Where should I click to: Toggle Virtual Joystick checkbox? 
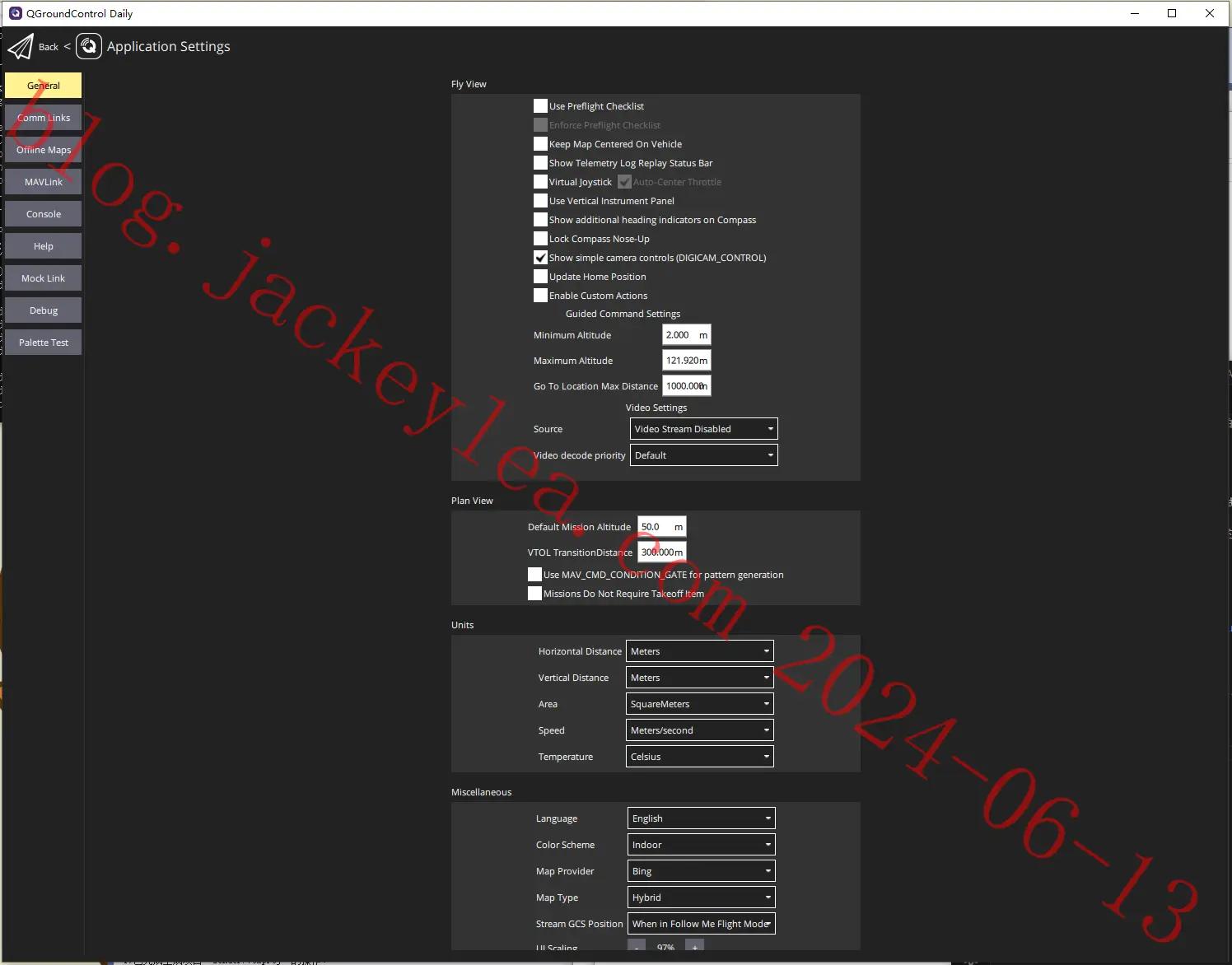pos(540,182)
